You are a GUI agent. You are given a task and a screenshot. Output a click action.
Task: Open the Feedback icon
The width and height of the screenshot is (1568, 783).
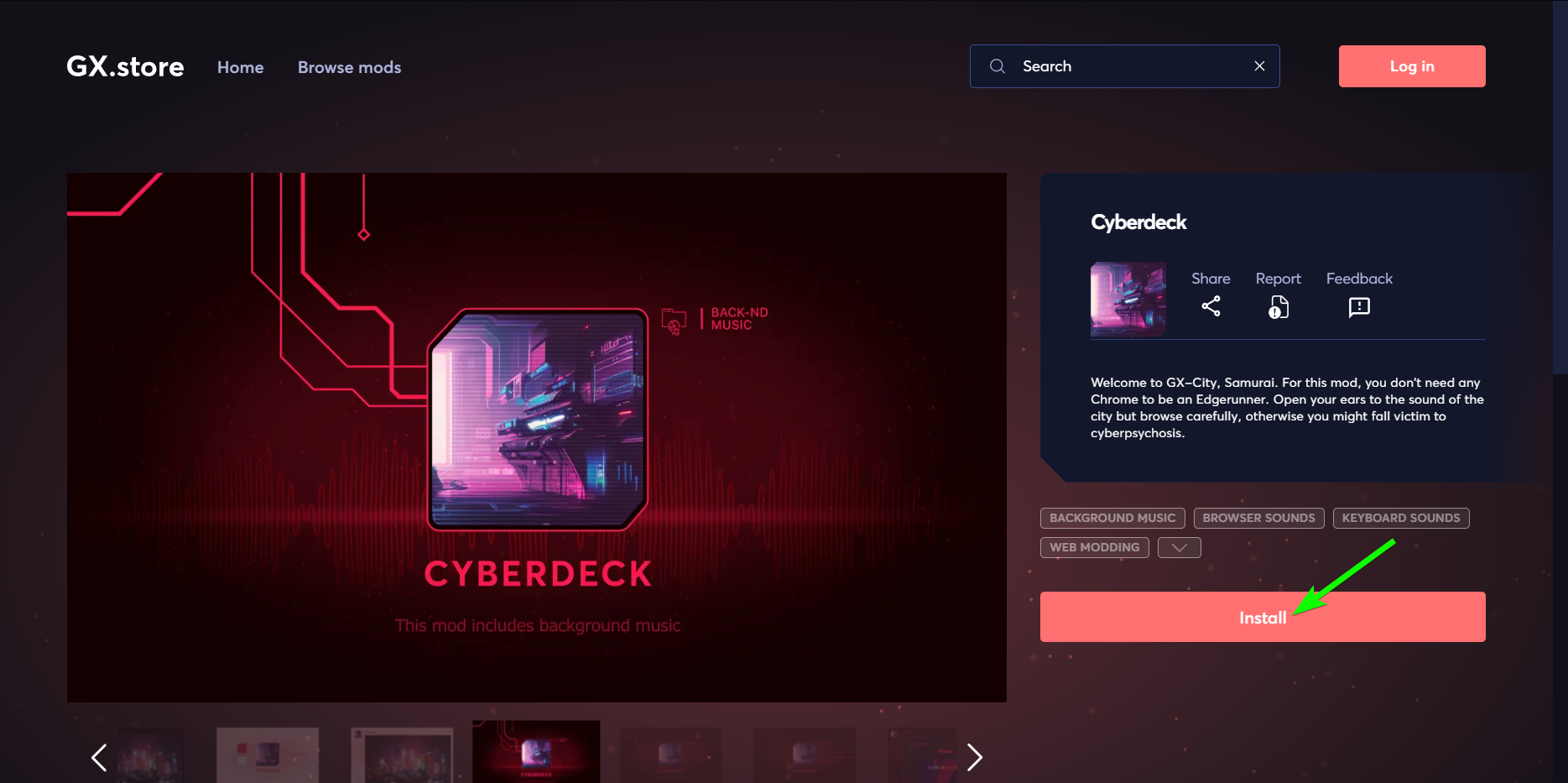[1359, 307]
